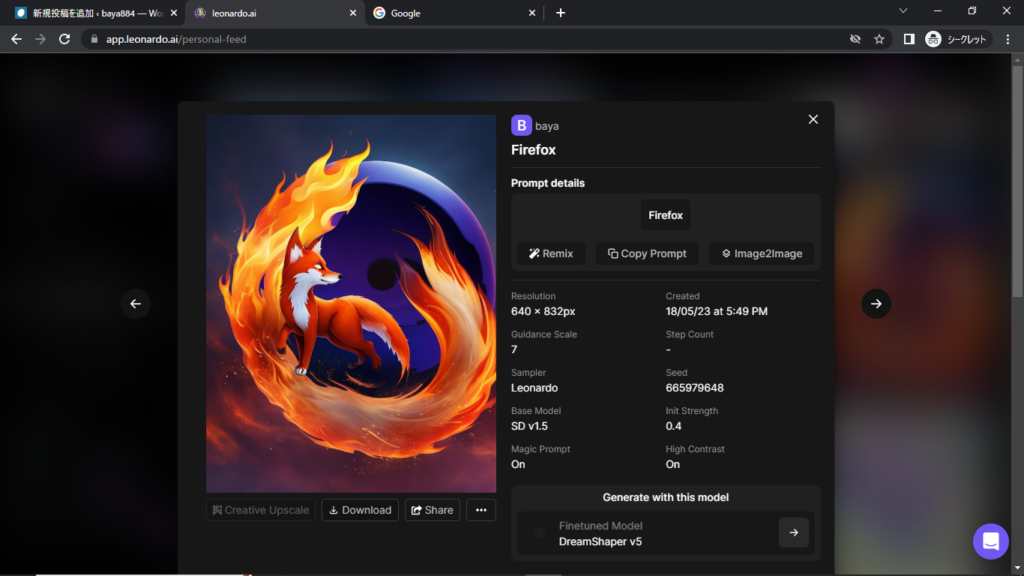The image size is (1024, 576).
Task: Go to the previous image arrow
Action: [136, 304]
